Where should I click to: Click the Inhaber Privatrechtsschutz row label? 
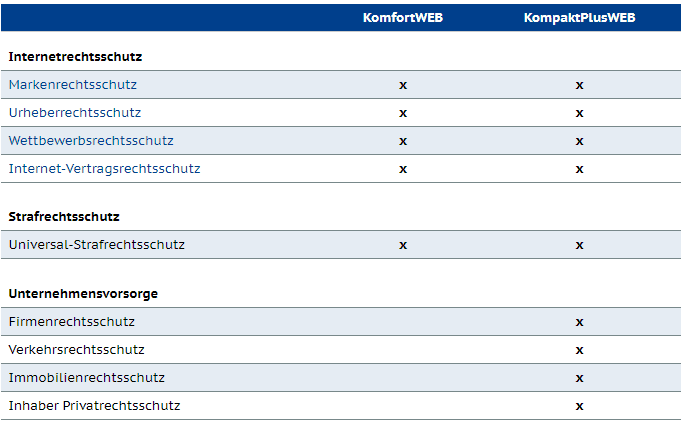[94, 406]
